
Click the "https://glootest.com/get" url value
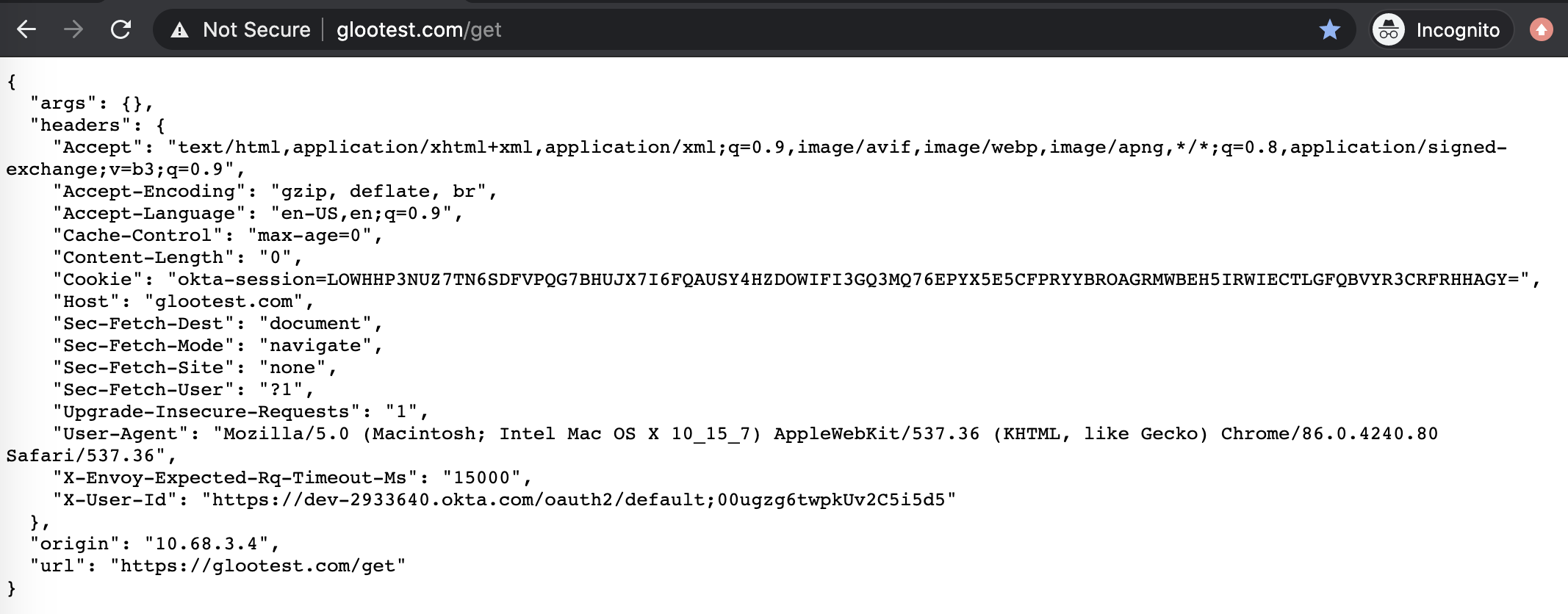[258, 566]
